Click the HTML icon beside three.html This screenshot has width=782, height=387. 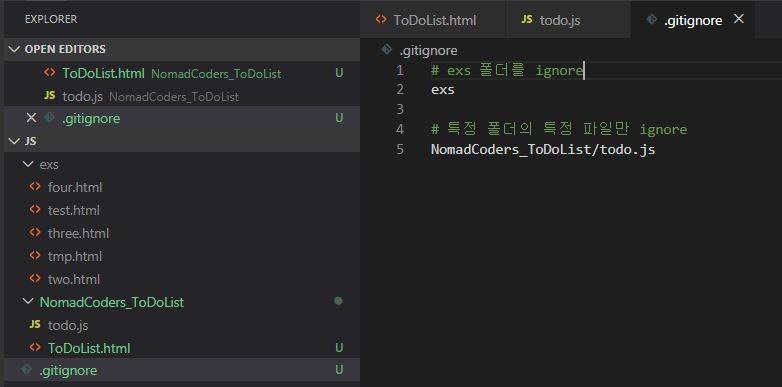35,233
